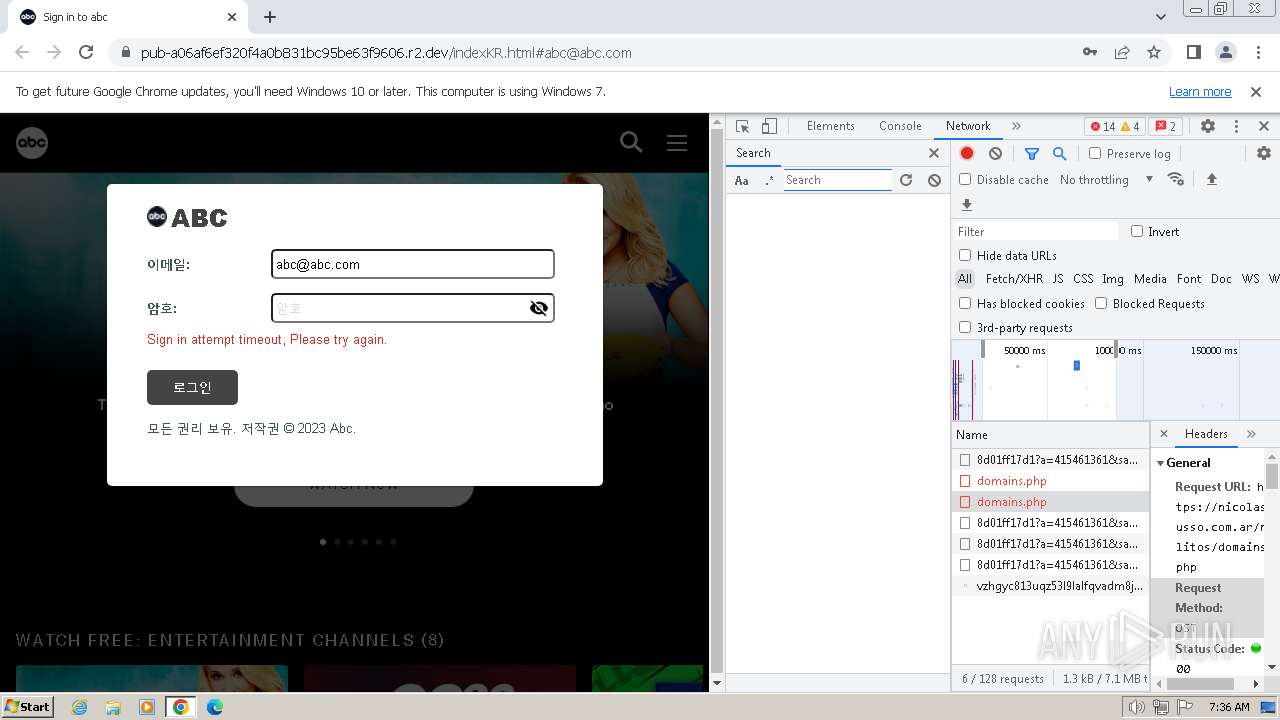Check the Invert filter checkbox
The image size is (1280, 720).
point(1137,231)
